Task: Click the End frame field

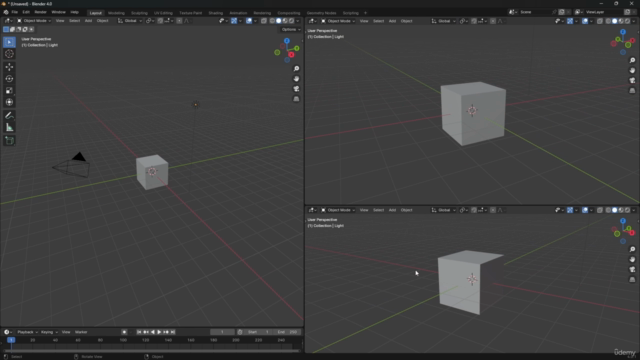Action: pyautogui.click(x=287, y=332)
